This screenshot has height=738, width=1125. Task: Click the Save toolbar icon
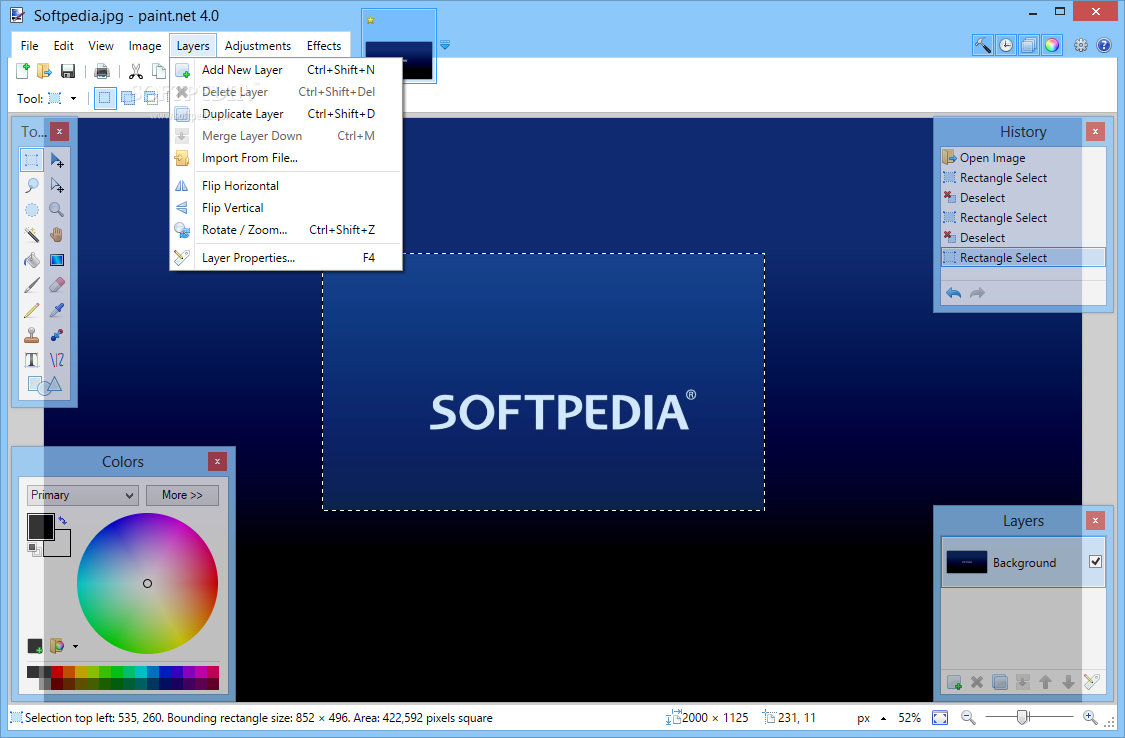[x=68, y=70]
